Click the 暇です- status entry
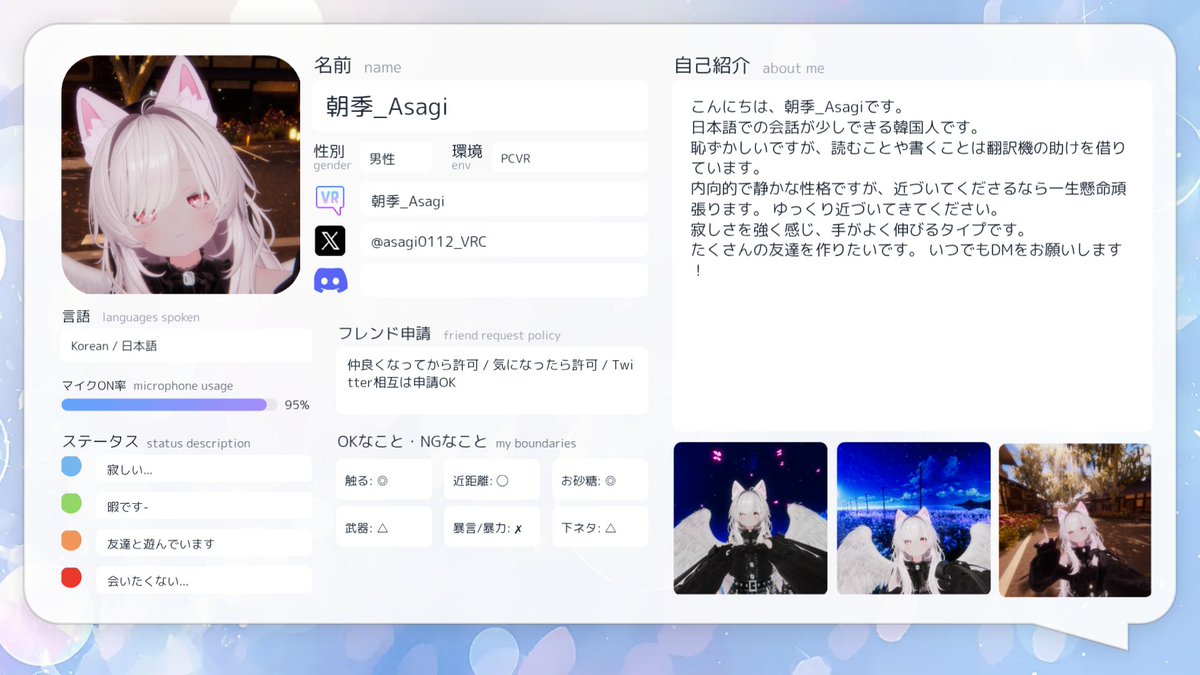This screenshot has height=675, width=1200. point(204,505)
